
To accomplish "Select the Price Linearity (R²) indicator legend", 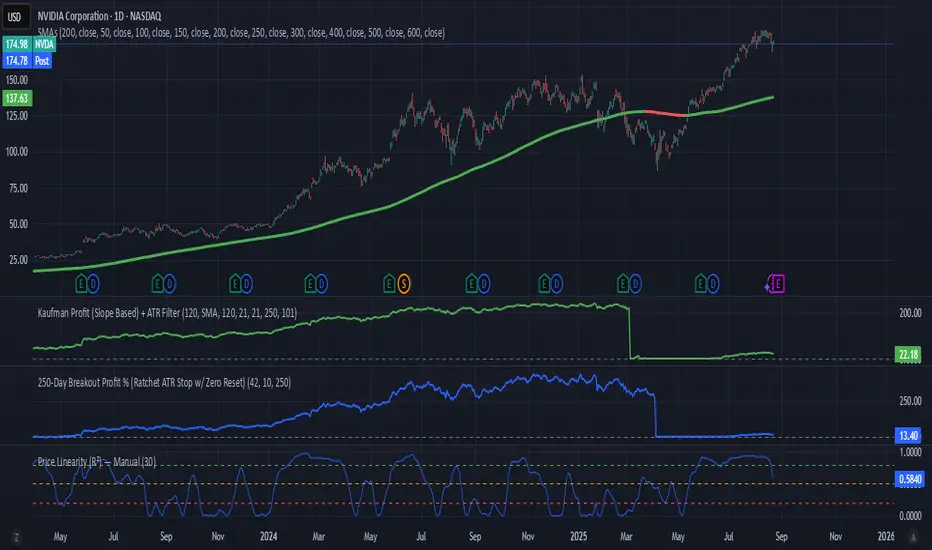I will coord(97,461).
